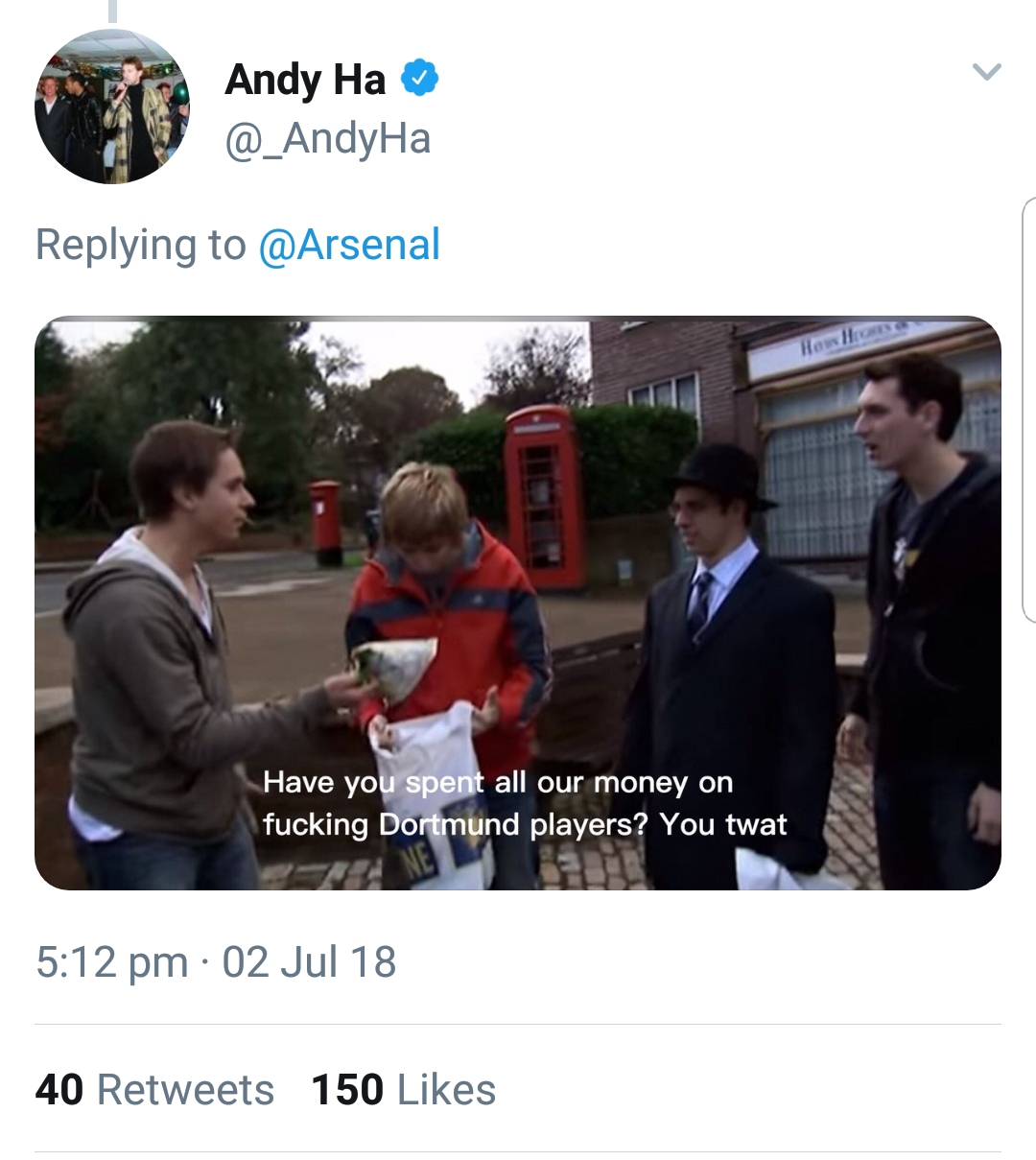The height and width of the screenshot is (1160, 1036).
Task: Click the 02 Jul 18 date
Action: click(309, 962)
